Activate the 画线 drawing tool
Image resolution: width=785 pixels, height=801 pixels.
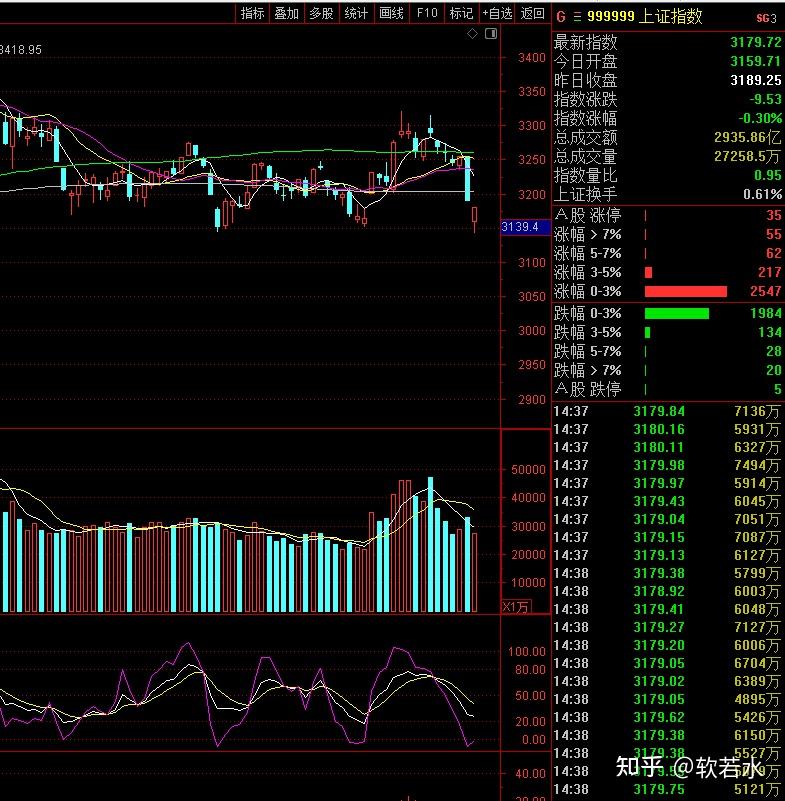(391, 13)
